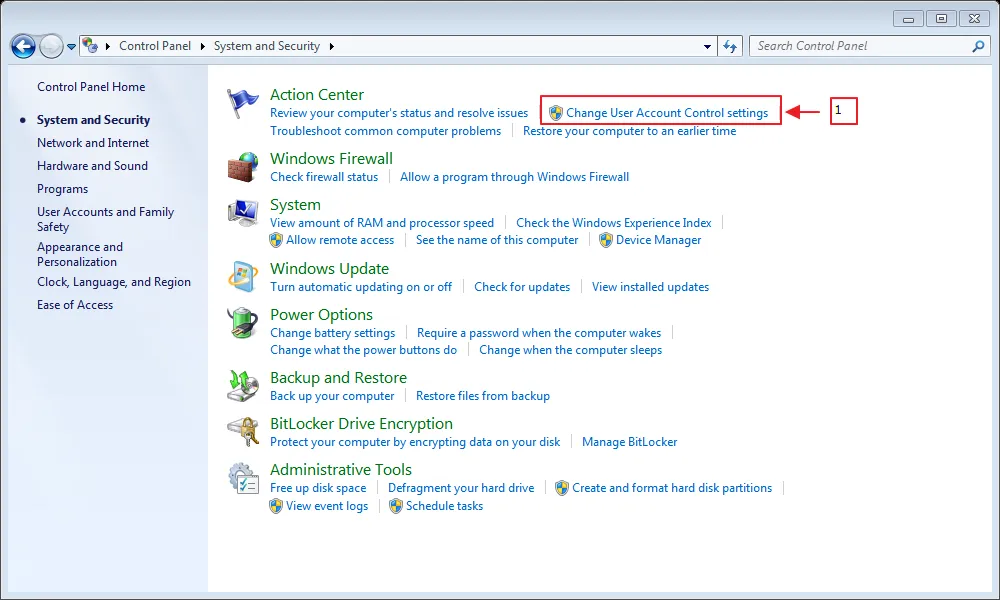The height and width of the screenshot is (600, 1000).
Task: Click the shield icon beside View event logs
Action: tap(276, 506)
